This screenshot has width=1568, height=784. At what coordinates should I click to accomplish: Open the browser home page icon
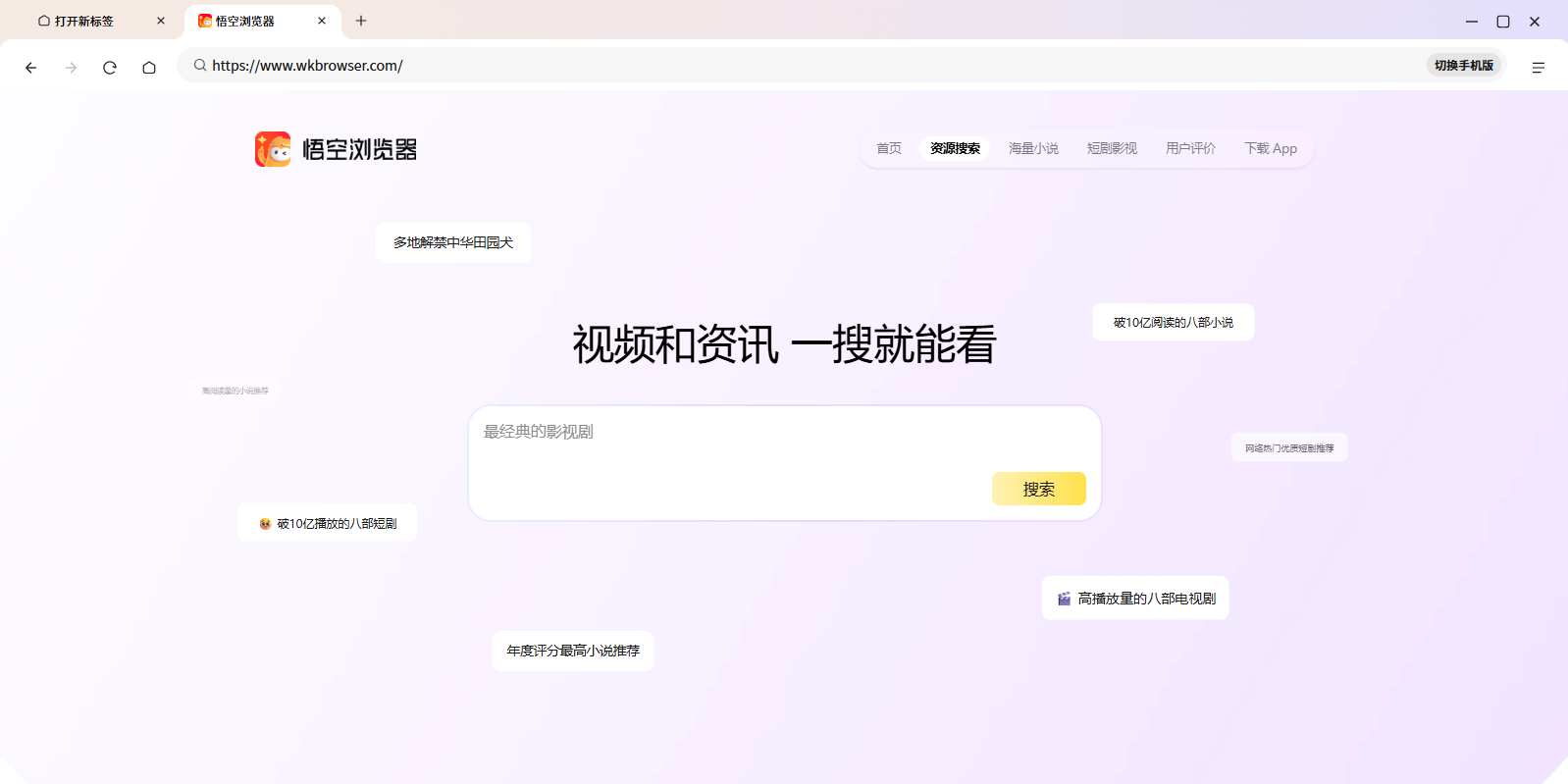tap(149, 68)
